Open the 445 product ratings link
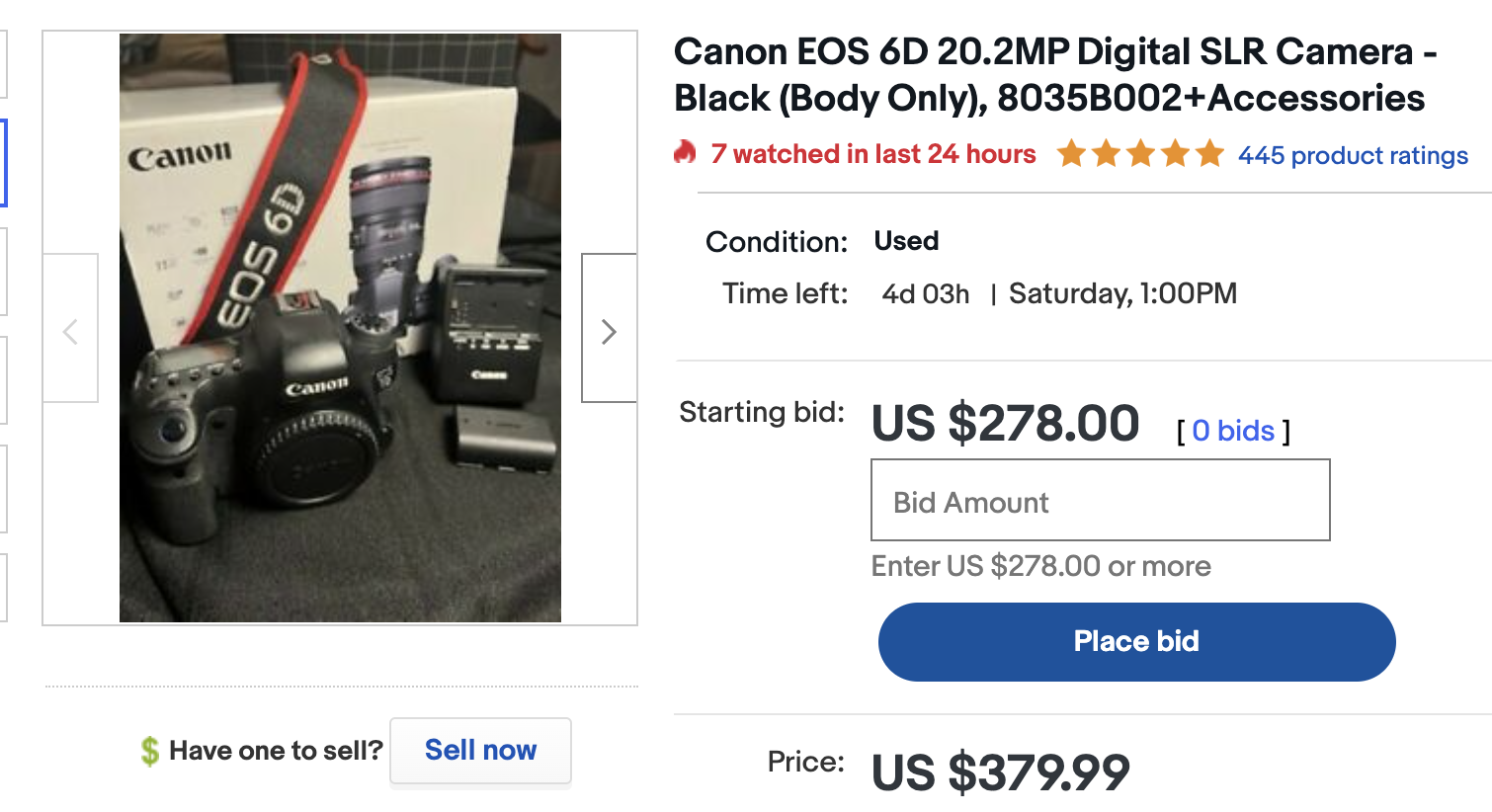This screenshot has height=812, width=1492. 1353,155
